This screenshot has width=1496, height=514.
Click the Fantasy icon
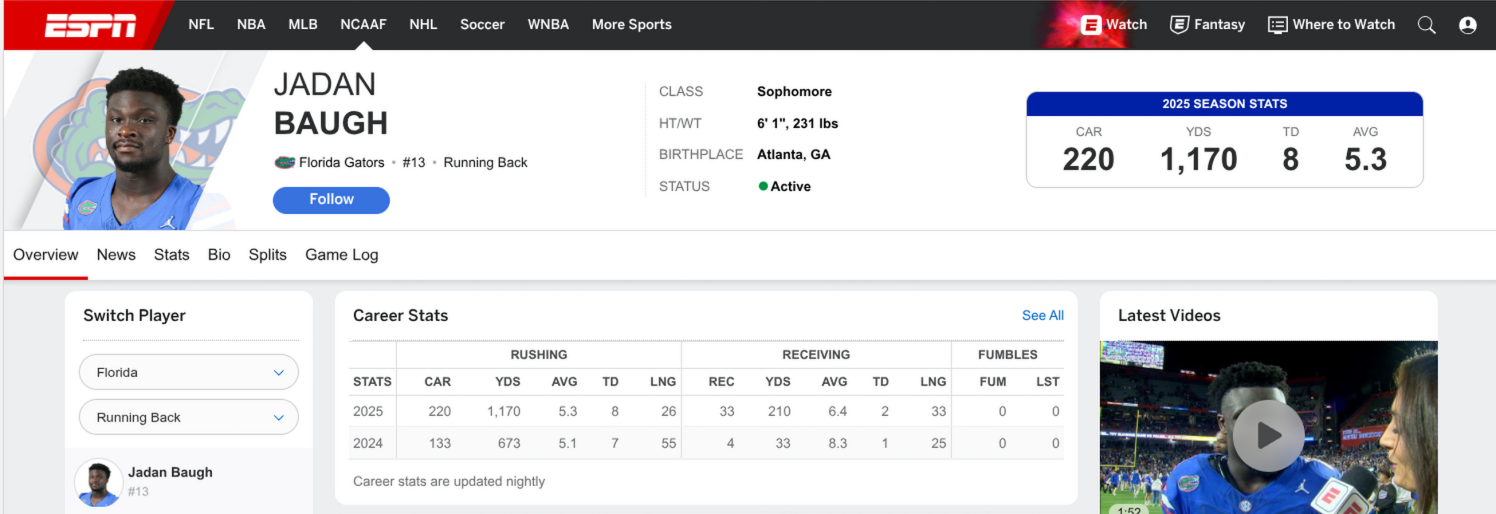(1180, 25)
